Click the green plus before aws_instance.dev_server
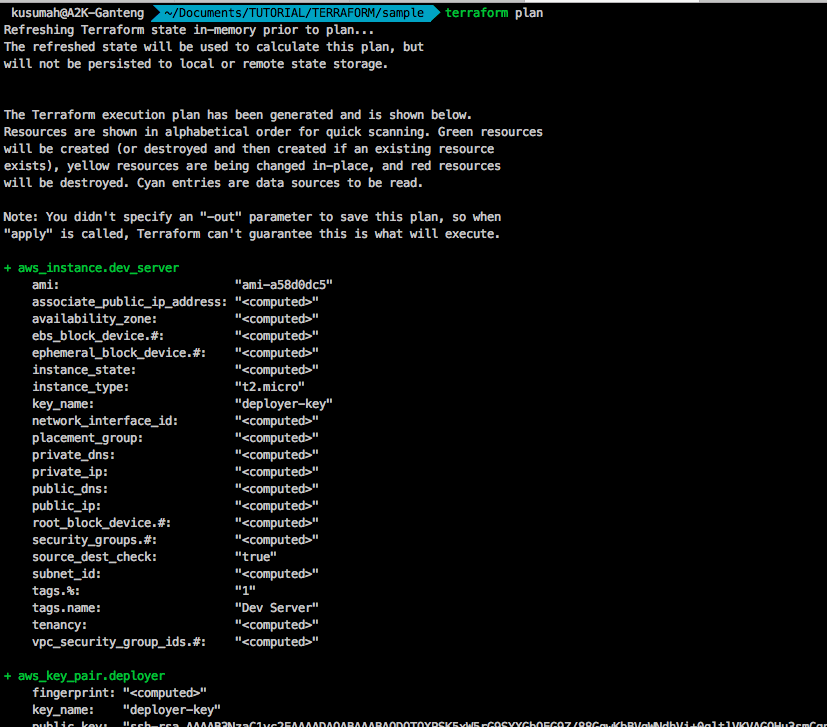 pos(8,268)
